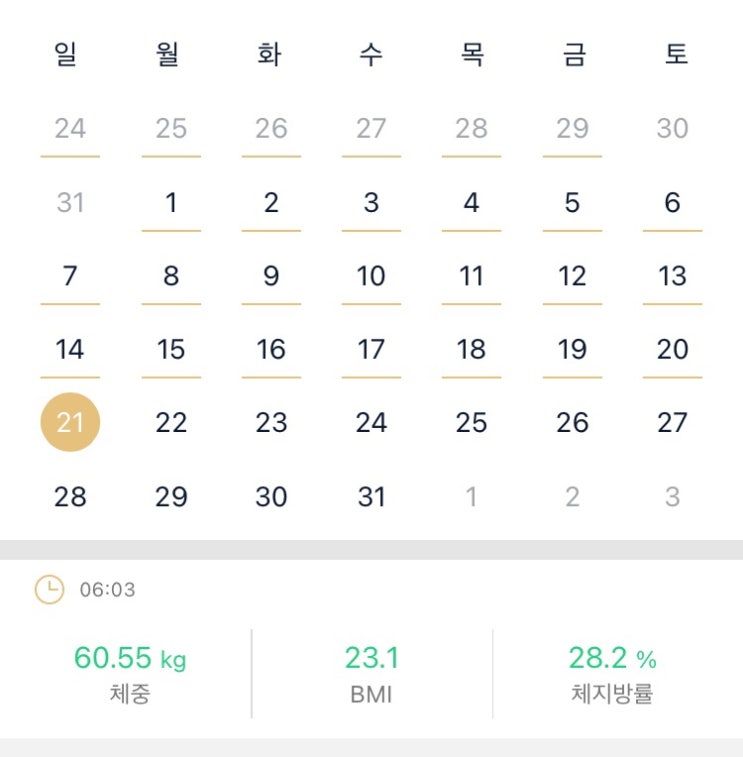Select date 19 on Friday
The height and width of the screenshot is (757, 743).
click(572, 349)
